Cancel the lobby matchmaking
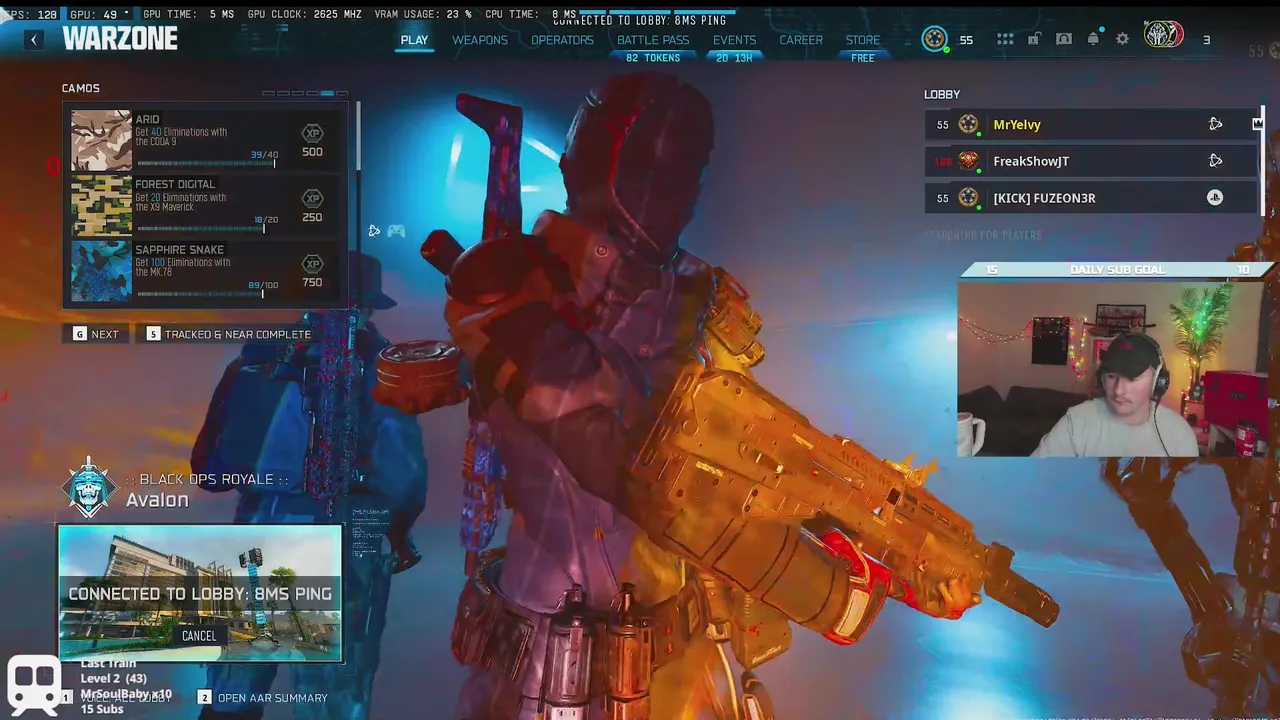Screen dimensions: 1280x720 (x=199, y=636)
